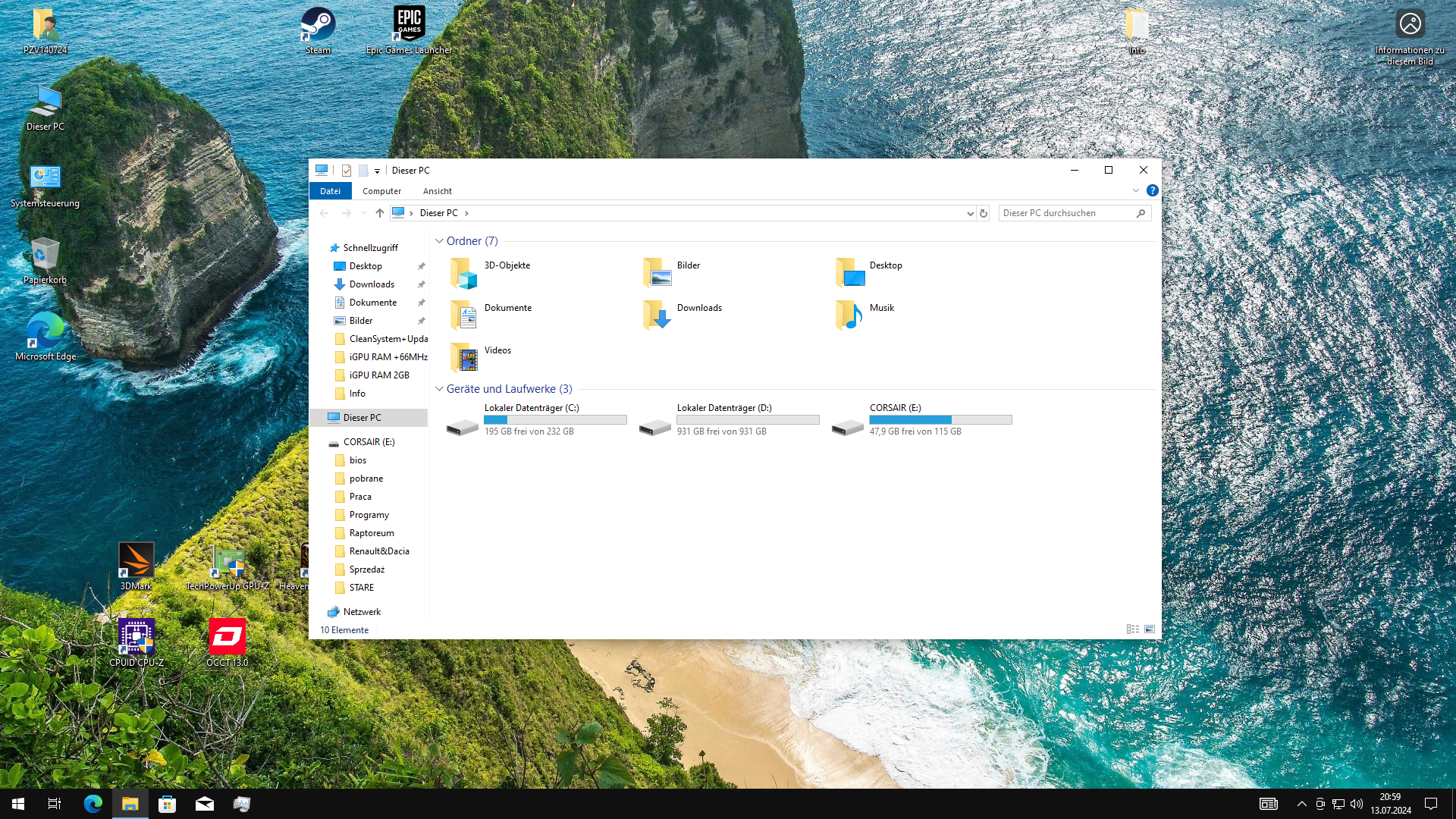This screenshot has height=819, width=1456.
Task: Select the CPUID CPU-Z desktop shortcut
Action: pyautogui.click(x=136, y=642)
